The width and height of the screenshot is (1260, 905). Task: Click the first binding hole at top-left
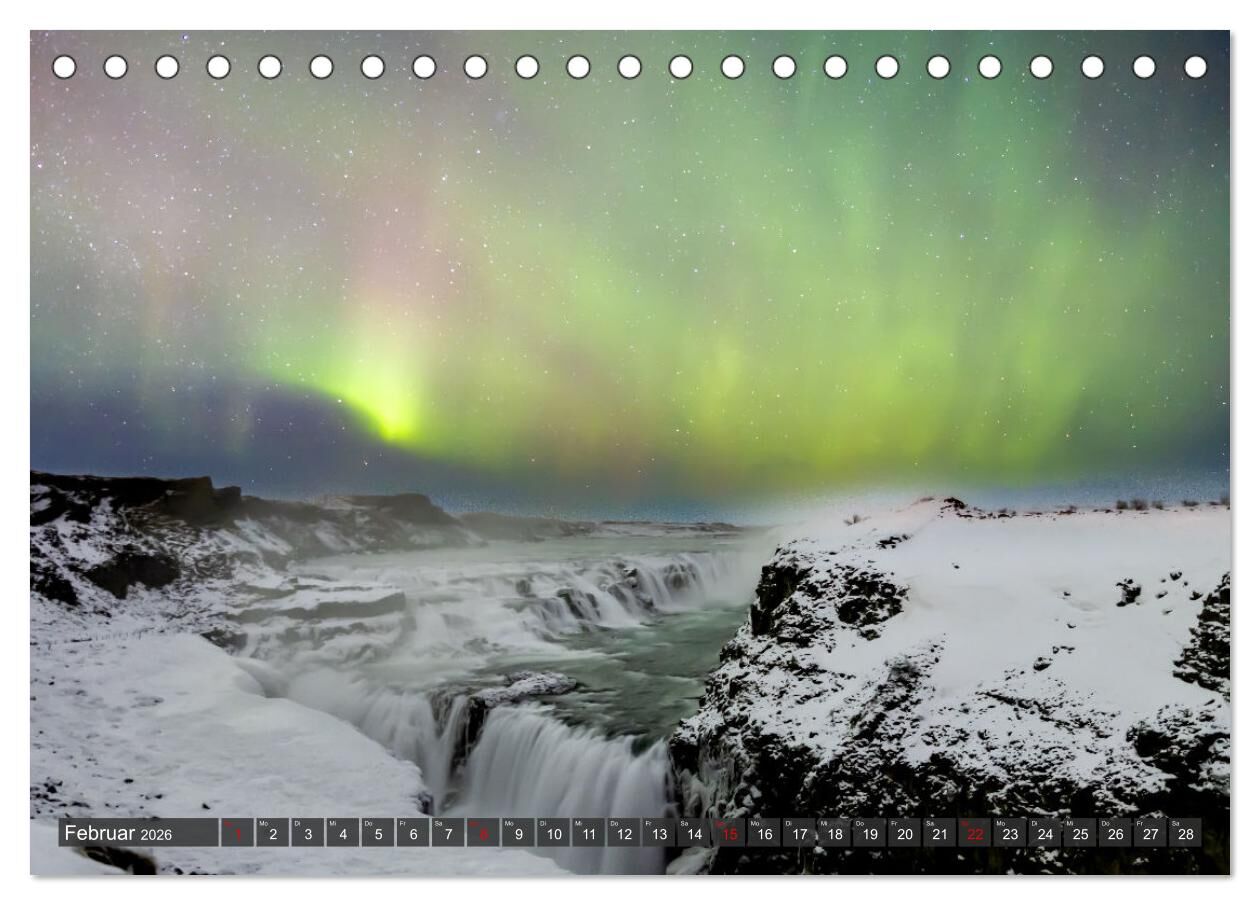pyautogui.click(x=64, y=67)
